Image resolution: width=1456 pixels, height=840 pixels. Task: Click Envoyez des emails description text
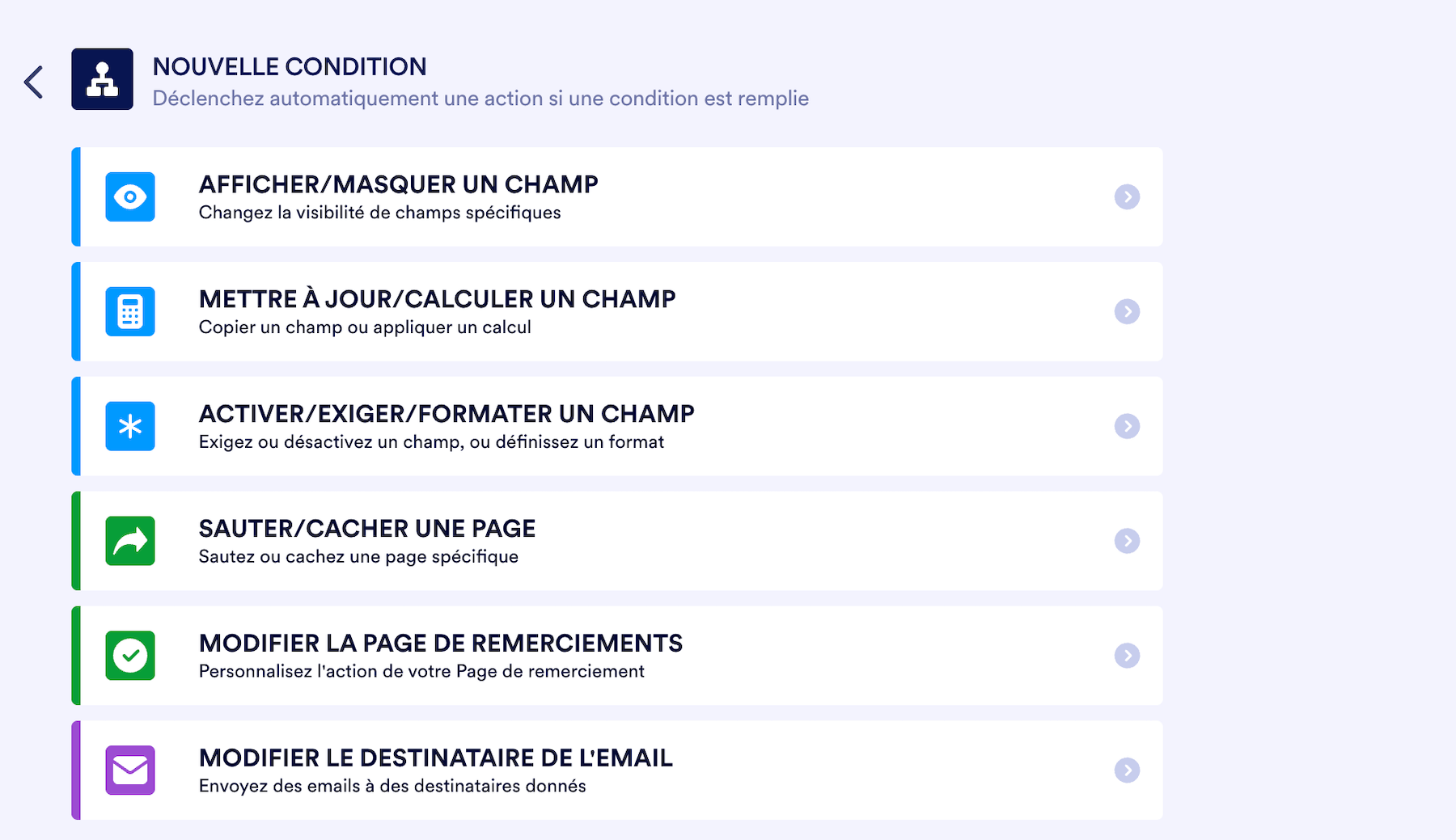[392, 786]
